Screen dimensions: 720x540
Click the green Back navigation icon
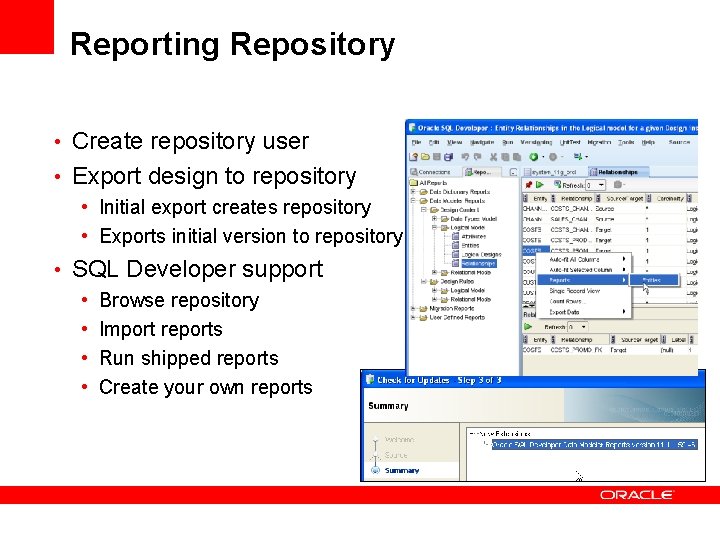click(x=534, y=157)
